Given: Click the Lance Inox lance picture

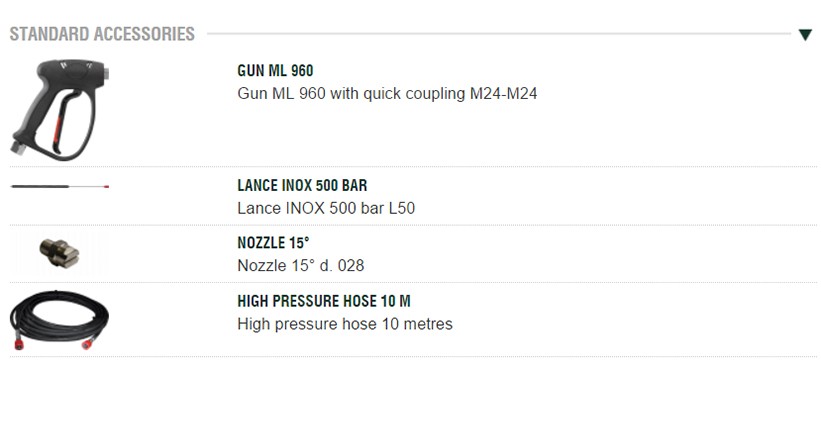Looking at the screenshot, I should pos(58,187).
